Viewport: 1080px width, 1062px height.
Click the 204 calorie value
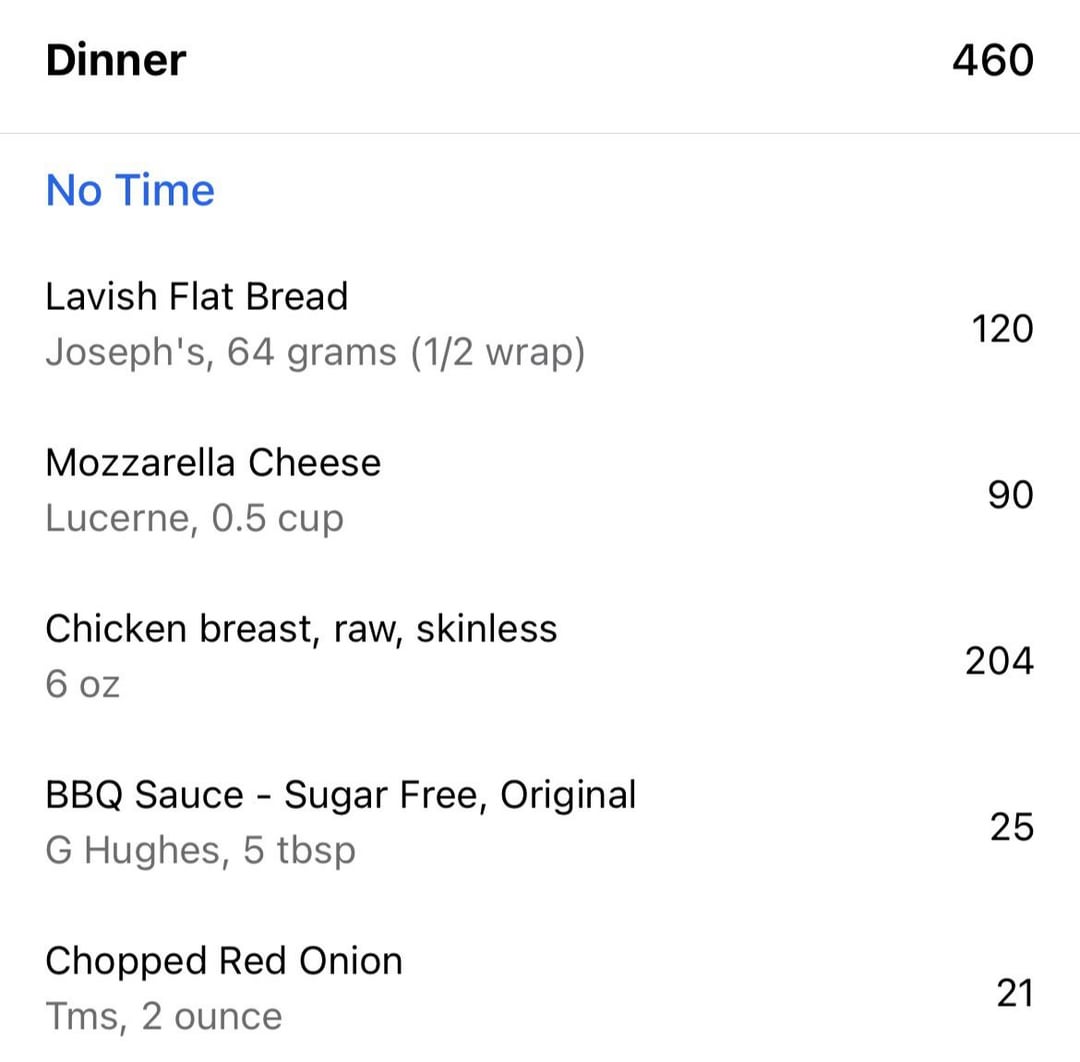click(998, 660)
